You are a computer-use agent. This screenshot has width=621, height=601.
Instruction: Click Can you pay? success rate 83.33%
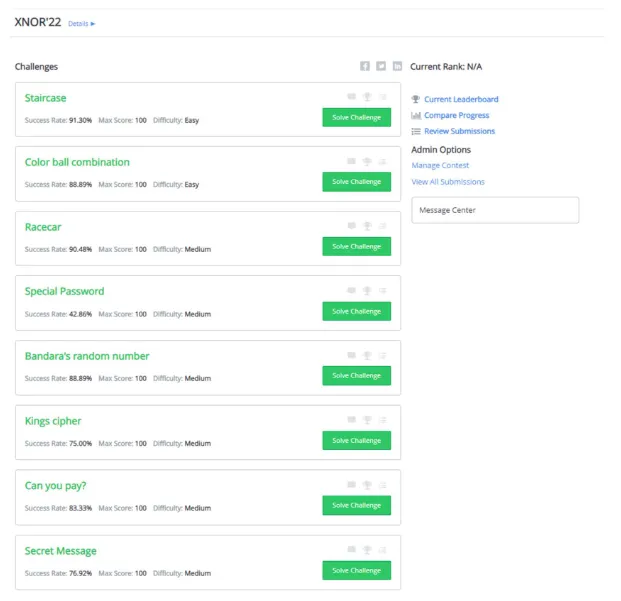(x=58, y=508)
